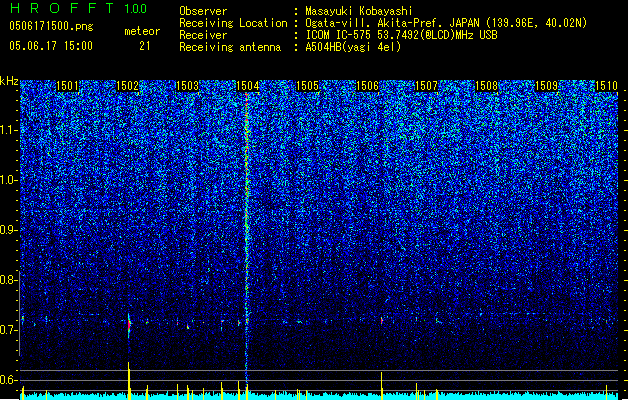Click the 1510 time marker label

click(x=606, y=86)
